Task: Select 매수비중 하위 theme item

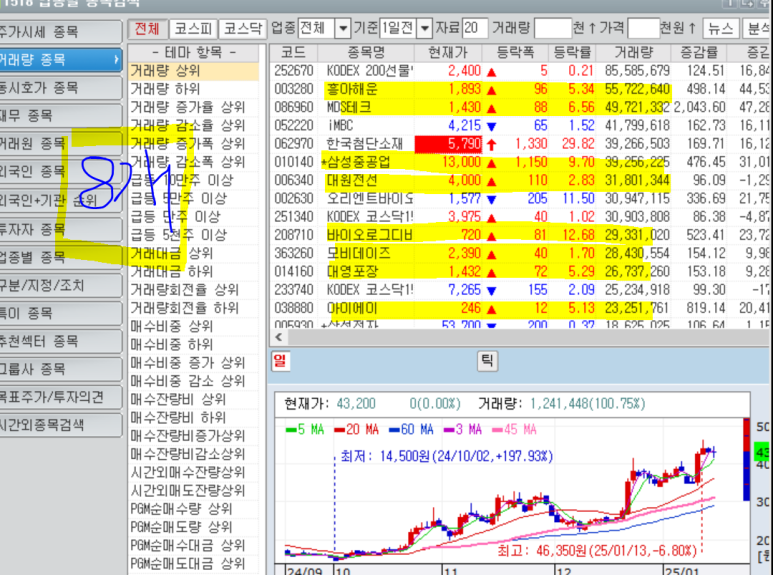Action: point(194,345)
